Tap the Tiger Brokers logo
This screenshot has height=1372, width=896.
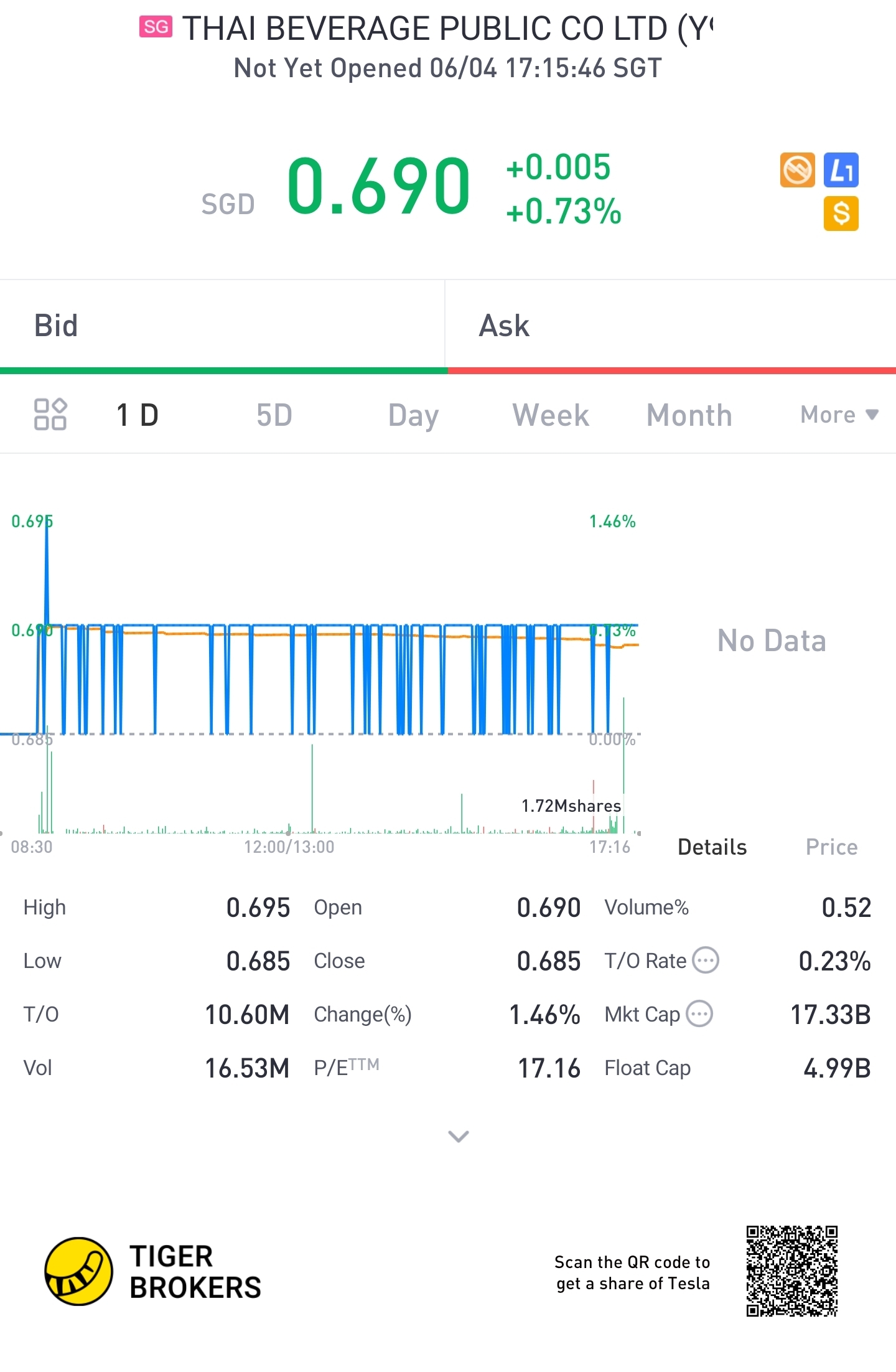pyautogui.click(x=153, y=1271)
